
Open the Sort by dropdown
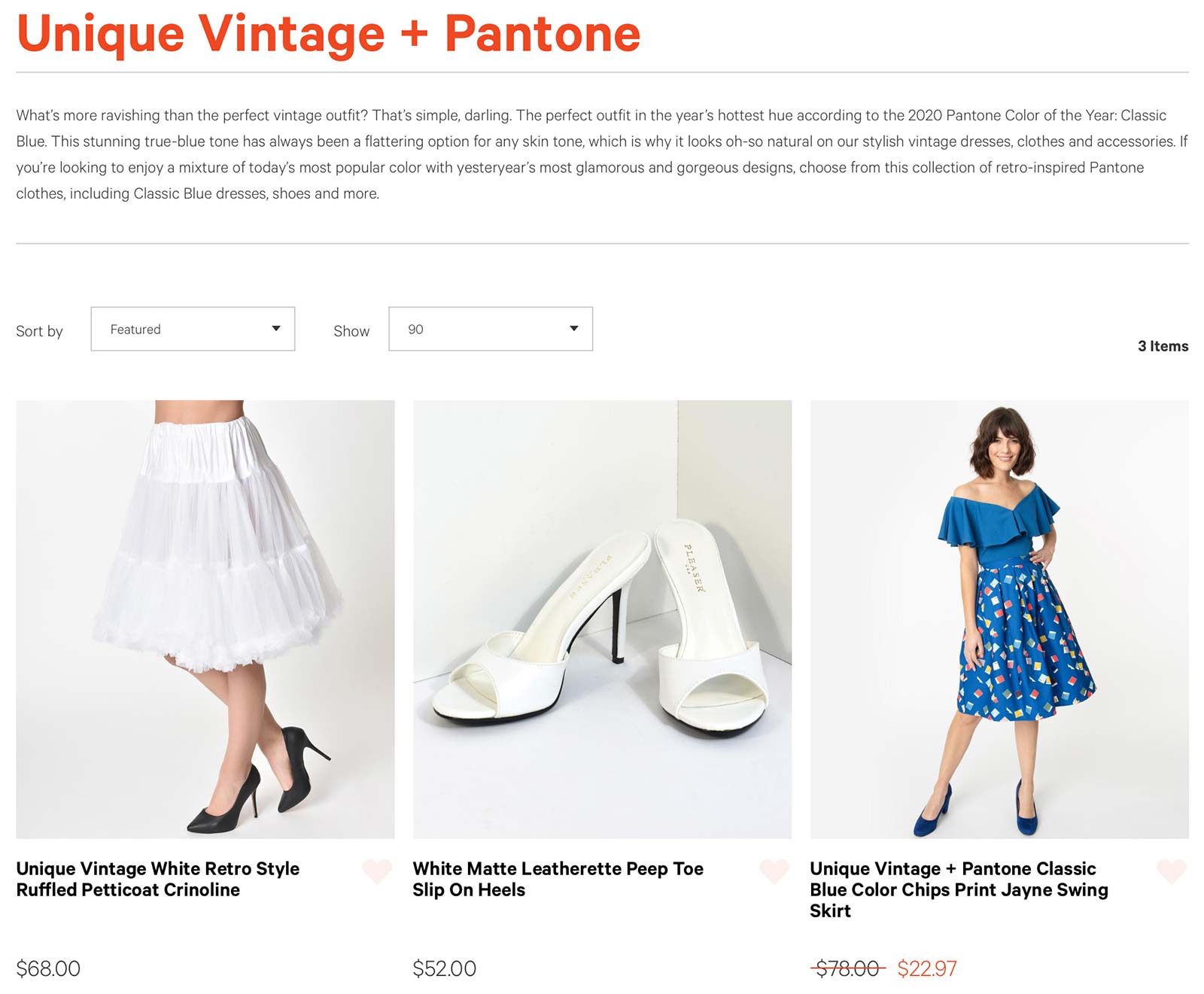pos(193,329)
